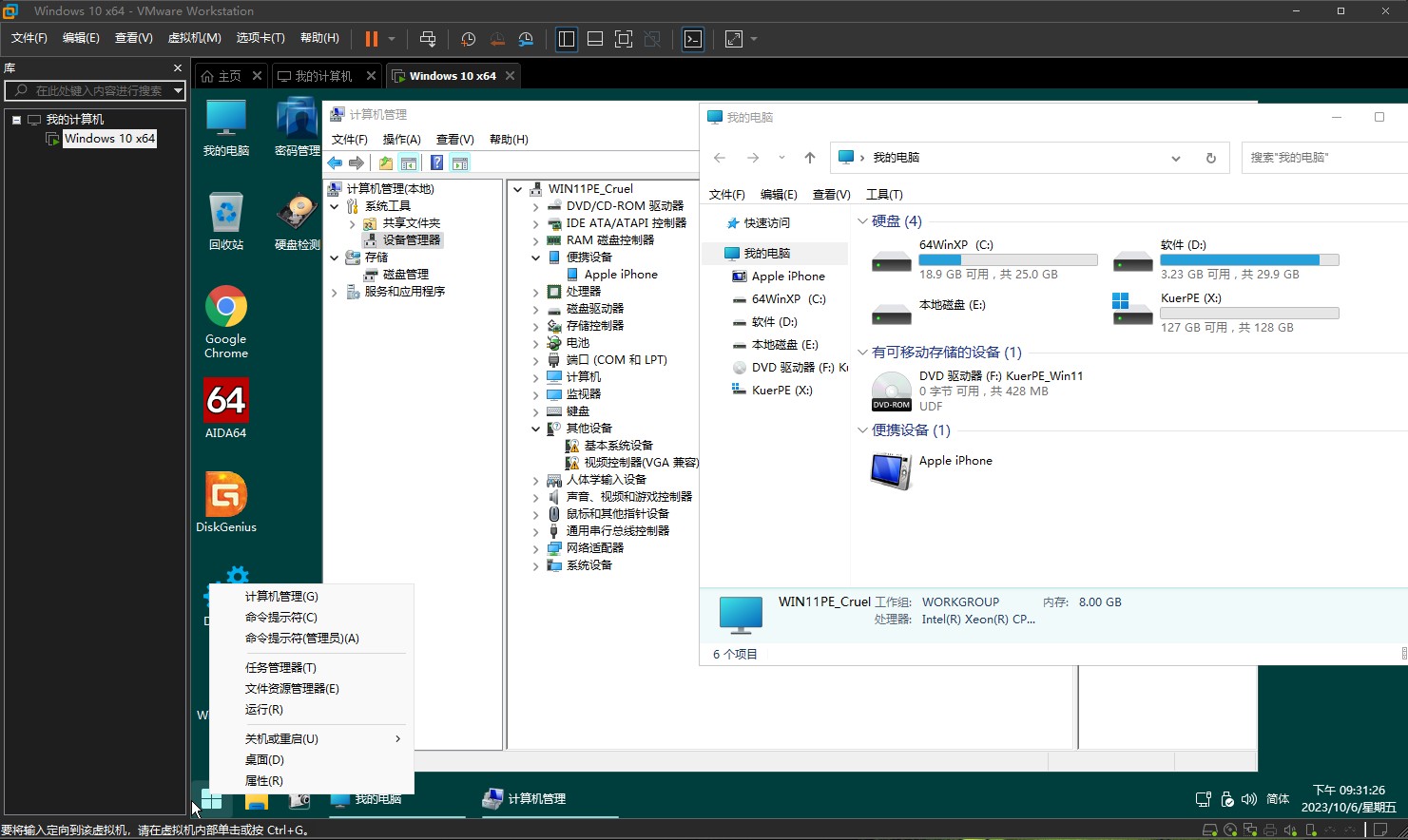The height and width of the screenshot is (840, 1408).
Task: Refresh the 我的电脑 explorer window
Action: [1210, 158]
